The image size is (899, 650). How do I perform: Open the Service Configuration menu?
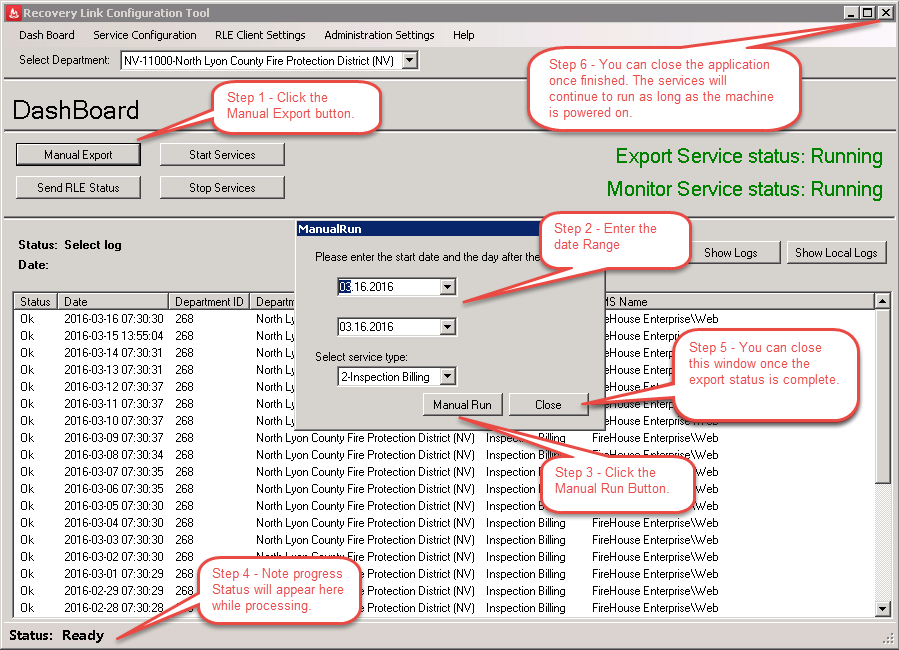click(x=145, y=35)
